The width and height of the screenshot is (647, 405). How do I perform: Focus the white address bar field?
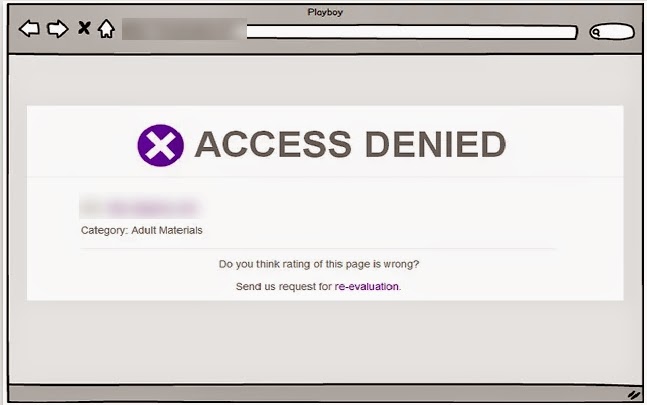[411, 32]
